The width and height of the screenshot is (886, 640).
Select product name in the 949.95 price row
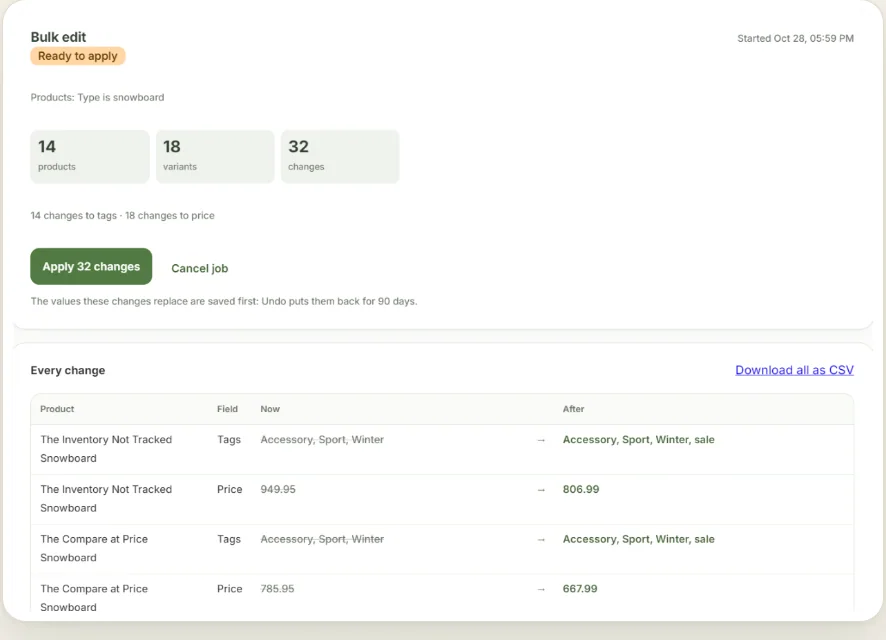tap(106, 498)
